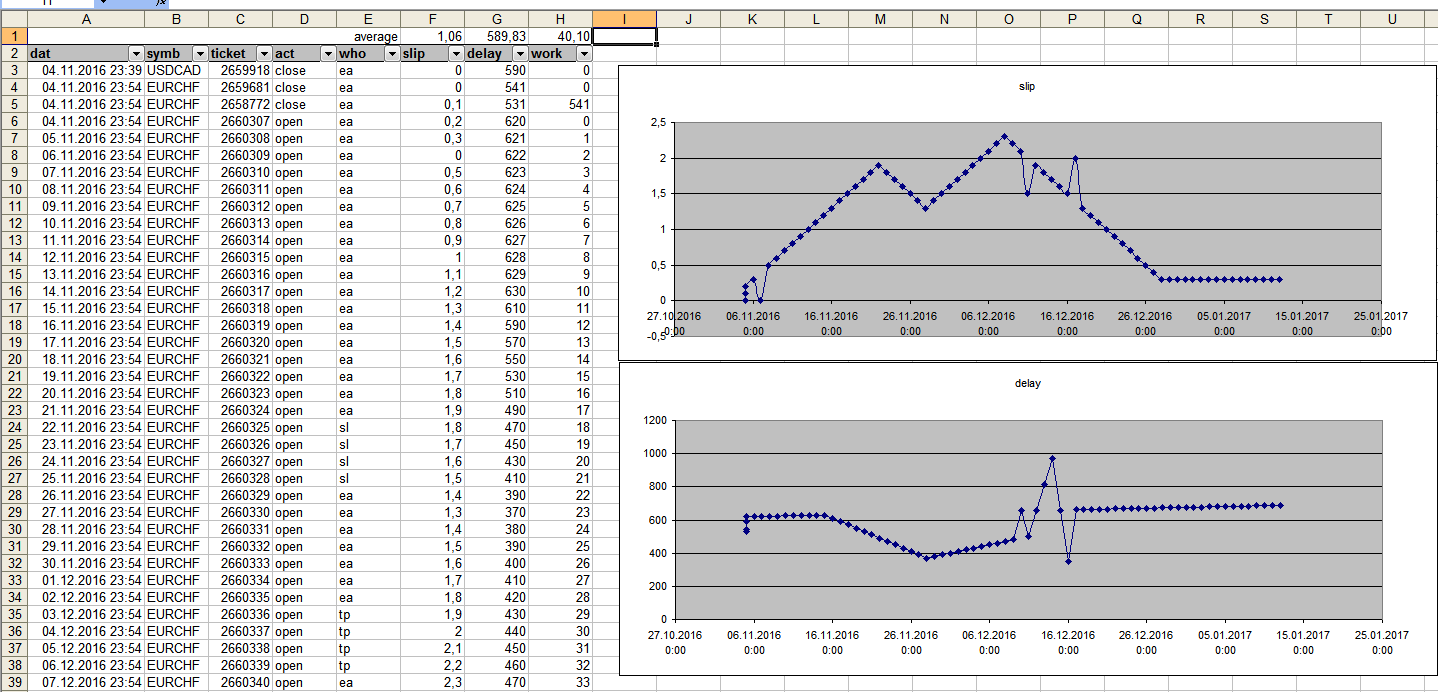Open the dat column filter dropdown
The width and height of the screenshot is (1438, 692).
(x=136, y=54)
